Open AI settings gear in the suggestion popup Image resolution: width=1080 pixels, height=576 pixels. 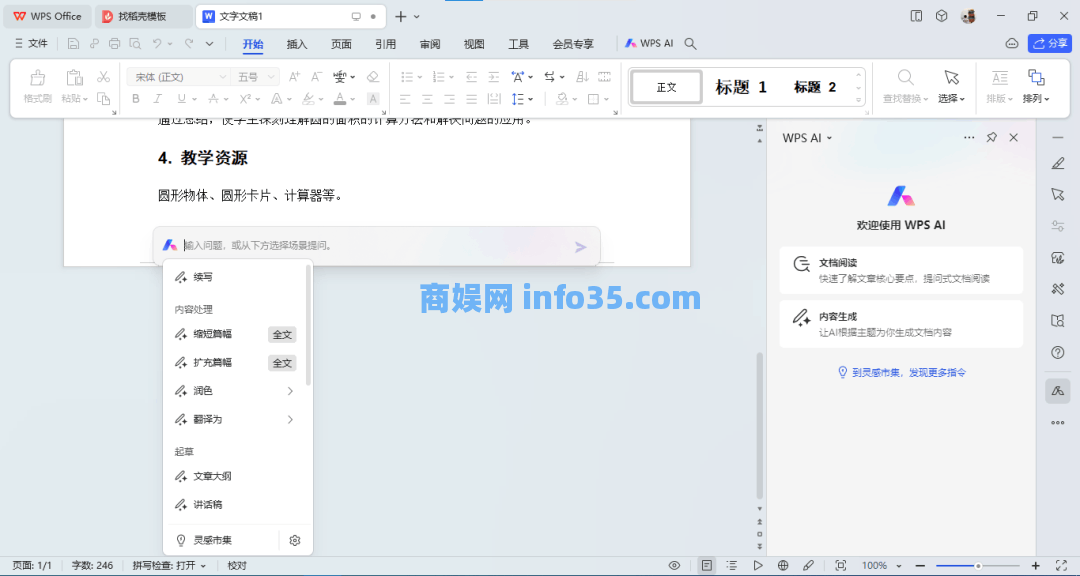click(295, 540)
